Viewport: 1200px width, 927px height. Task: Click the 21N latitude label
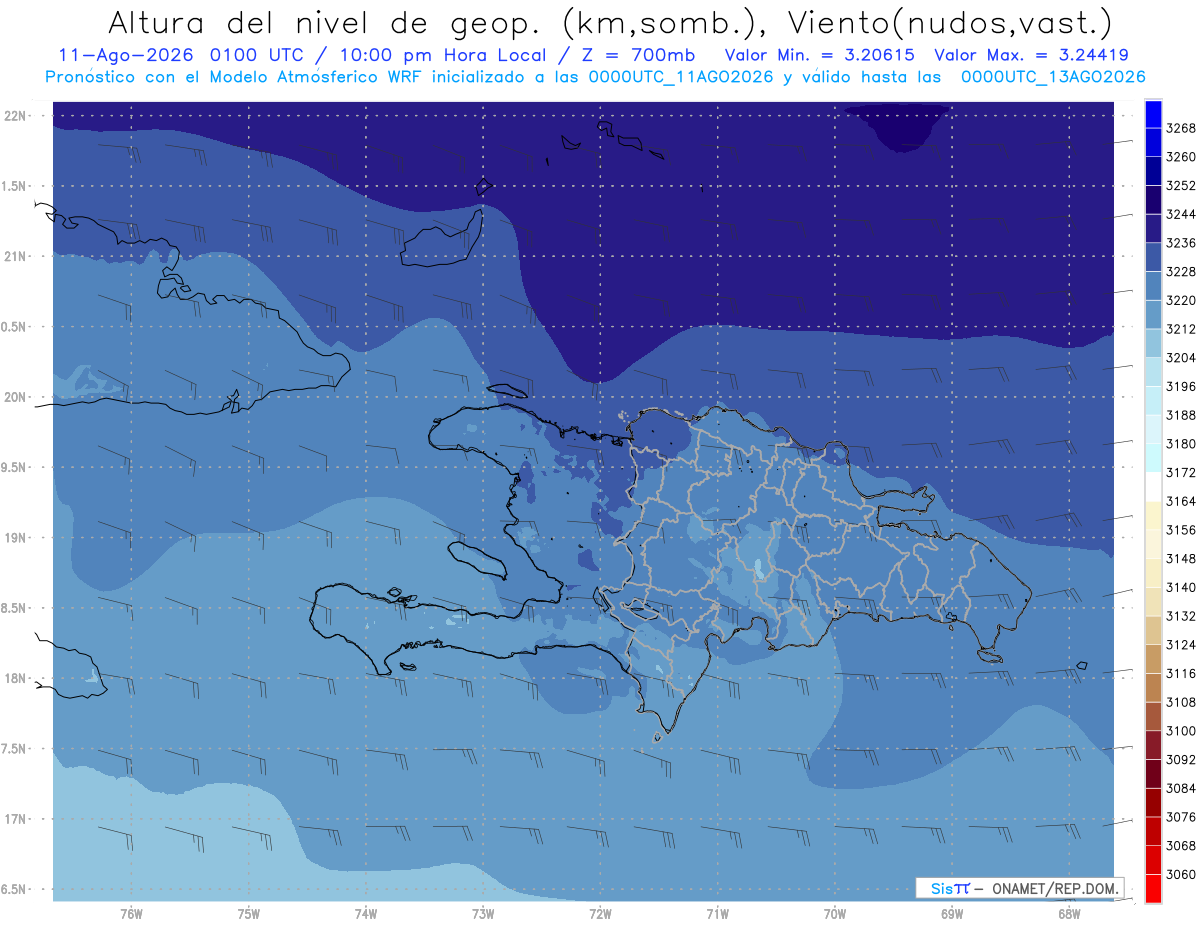point(17,257)
